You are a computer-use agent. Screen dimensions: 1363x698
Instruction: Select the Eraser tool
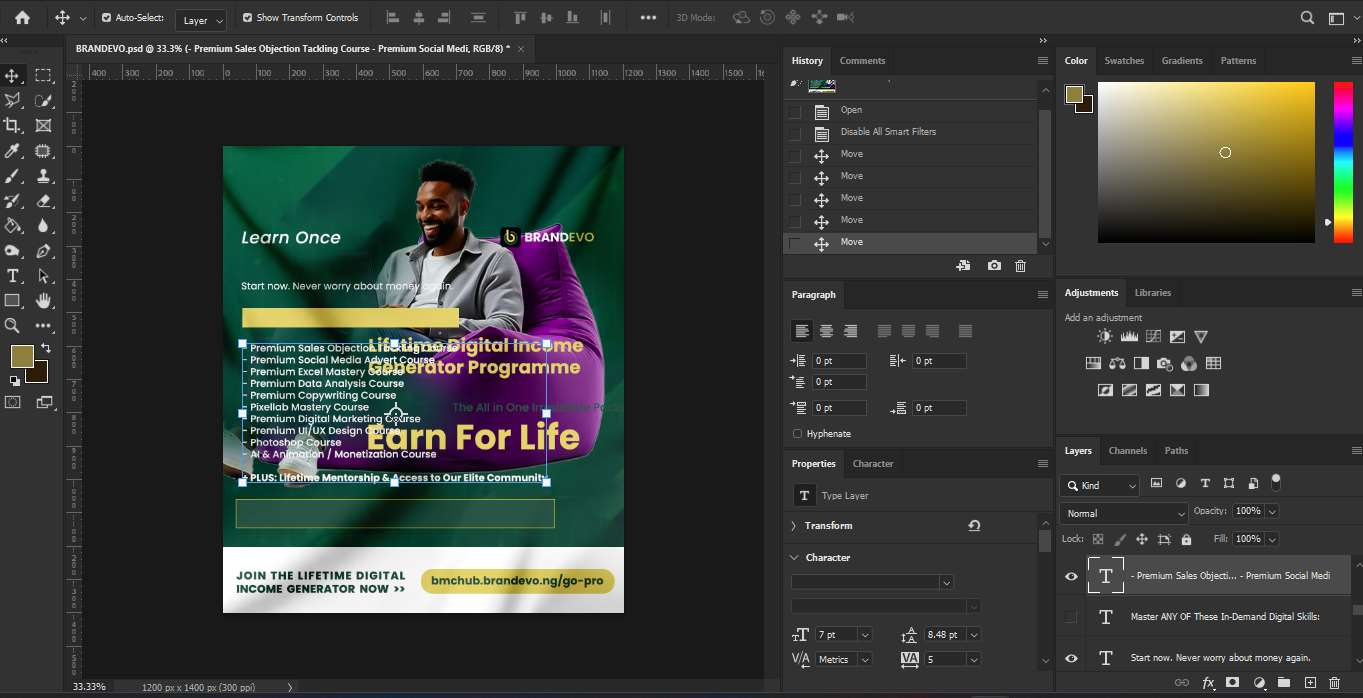(x=43, y=201)
